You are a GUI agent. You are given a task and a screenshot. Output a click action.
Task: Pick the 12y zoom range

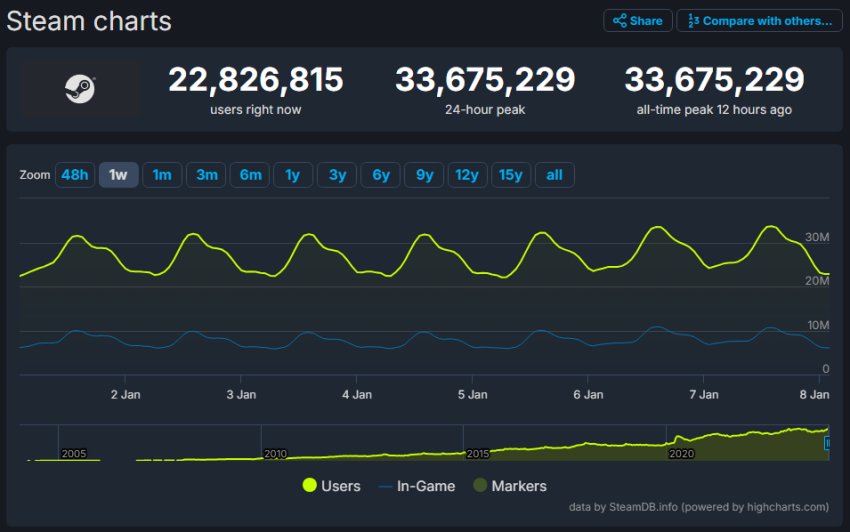click(x=467, y=175)
